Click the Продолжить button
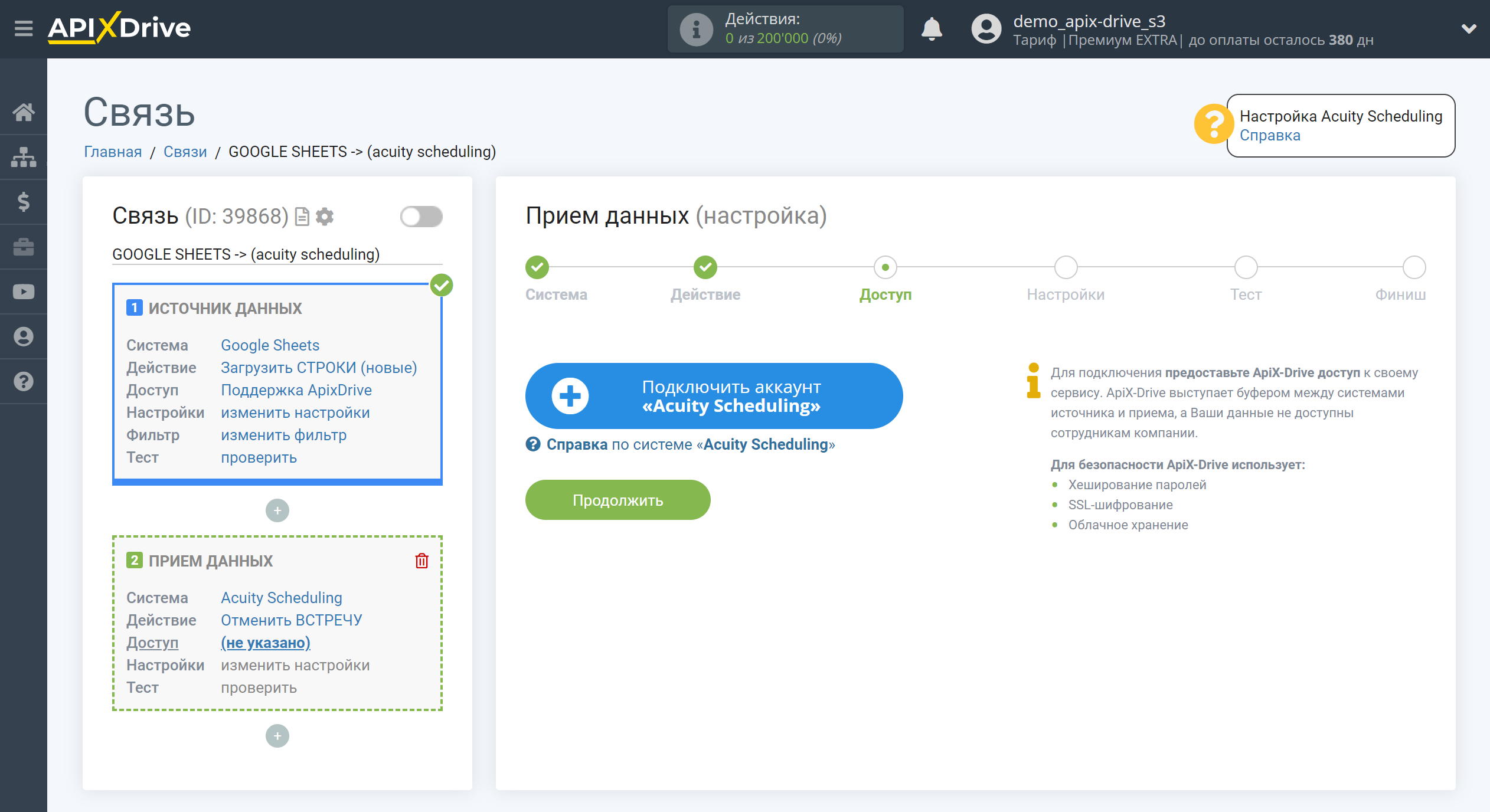The image size is (1490, 812). [617, 500]
